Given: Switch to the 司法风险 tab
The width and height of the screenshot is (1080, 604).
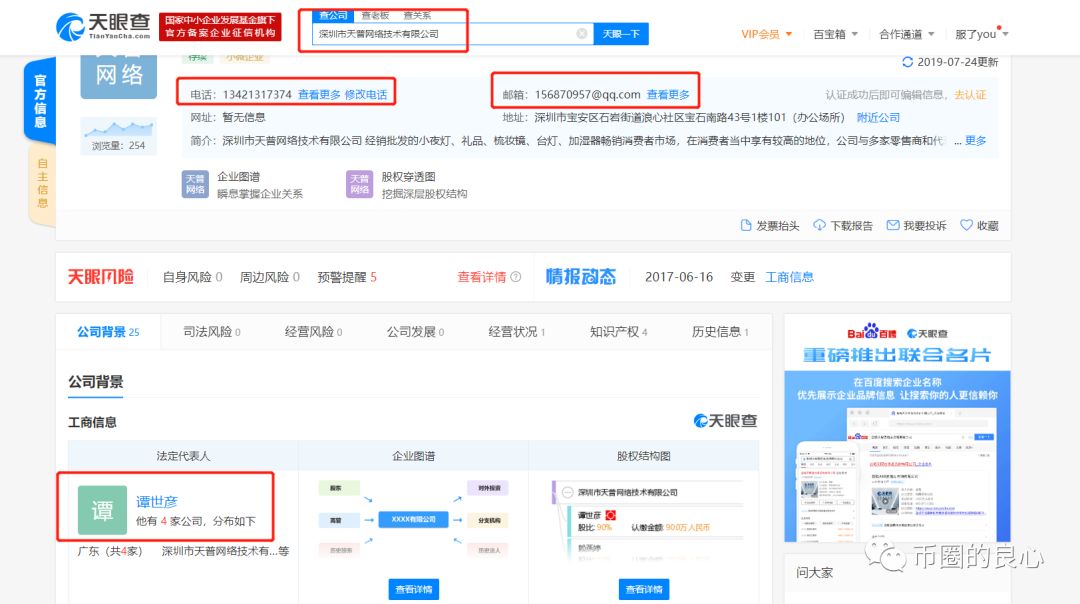Looking at the screenshot, I should coord(211,332).
